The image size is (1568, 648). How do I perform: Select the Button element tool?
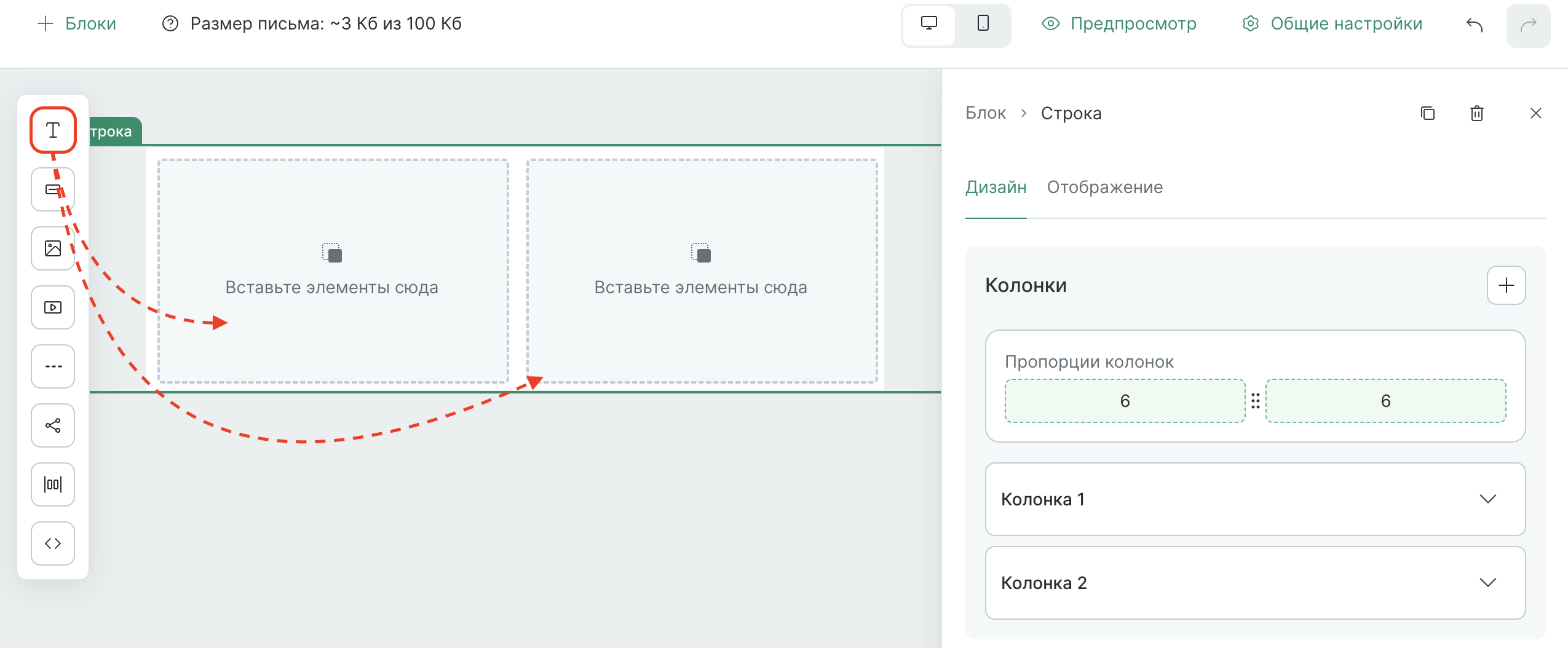[x=53, y=189]
